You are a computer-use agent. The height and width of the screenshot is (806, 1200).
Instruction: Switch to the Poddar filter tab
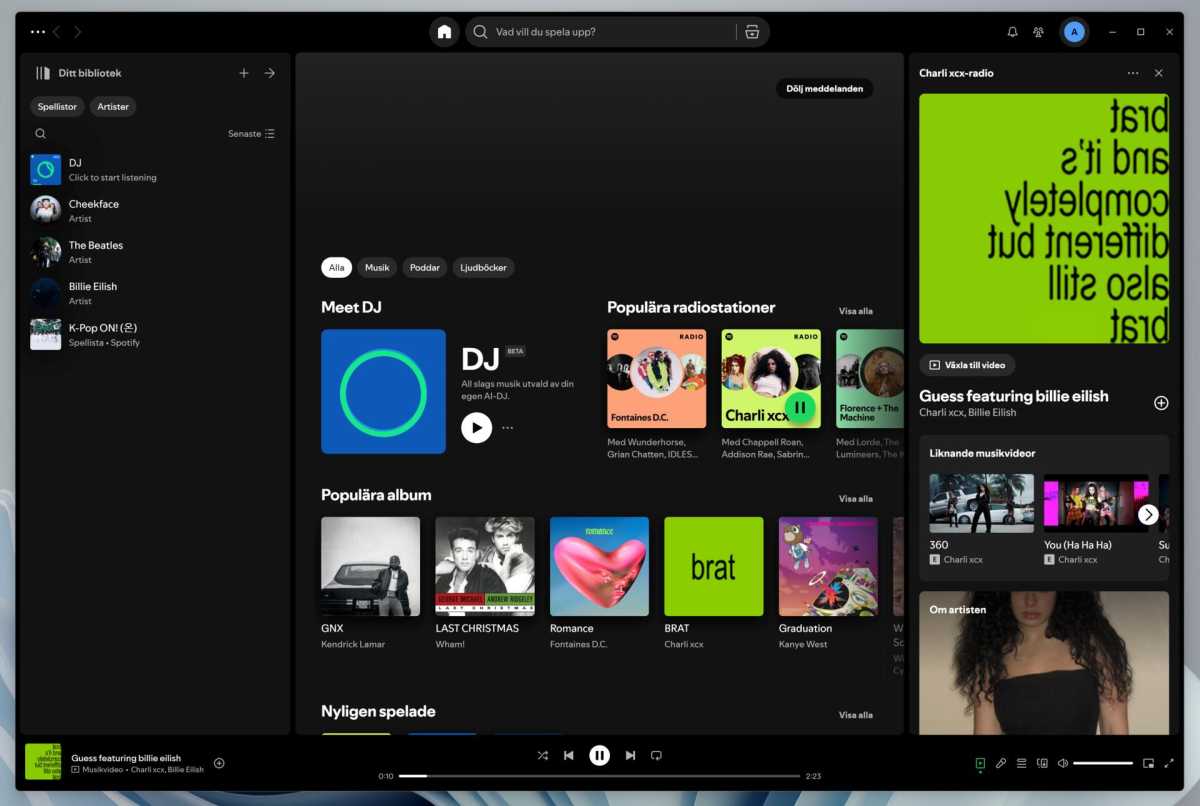pos(424,267)
